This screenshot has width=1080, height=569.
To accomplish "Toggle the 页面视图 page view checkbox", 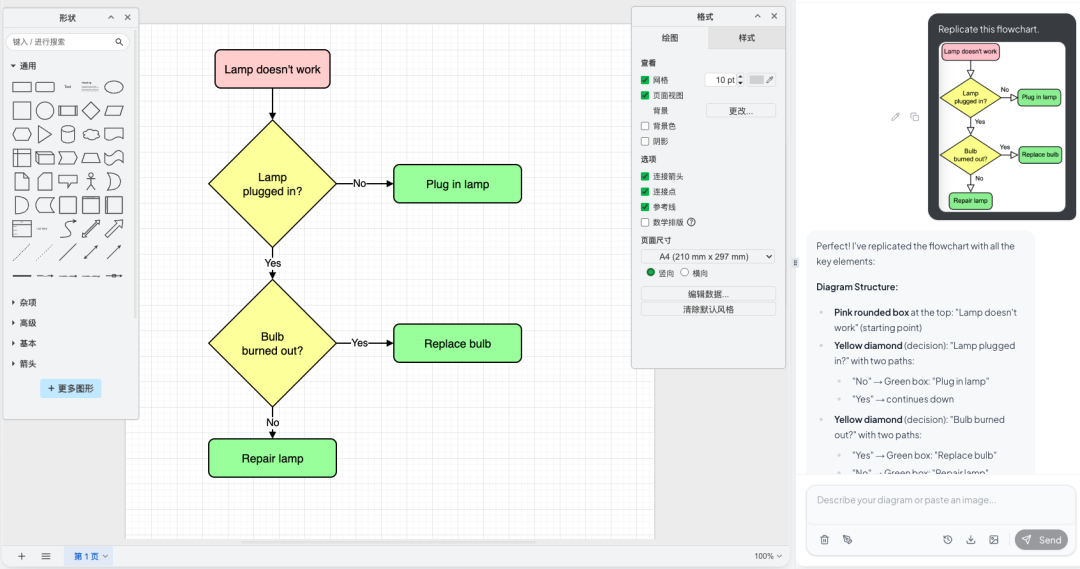I will (645, 95).
